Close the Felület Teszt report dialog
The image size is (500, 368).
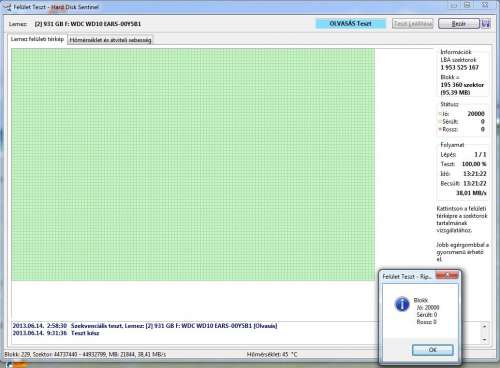coord(447,275)
